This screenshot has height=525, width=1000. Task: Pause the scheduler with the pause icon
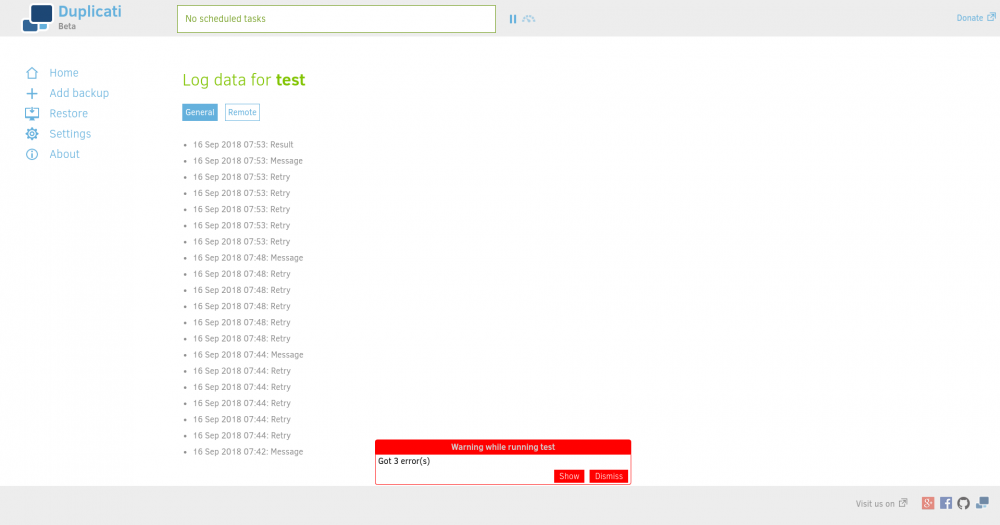513,19
